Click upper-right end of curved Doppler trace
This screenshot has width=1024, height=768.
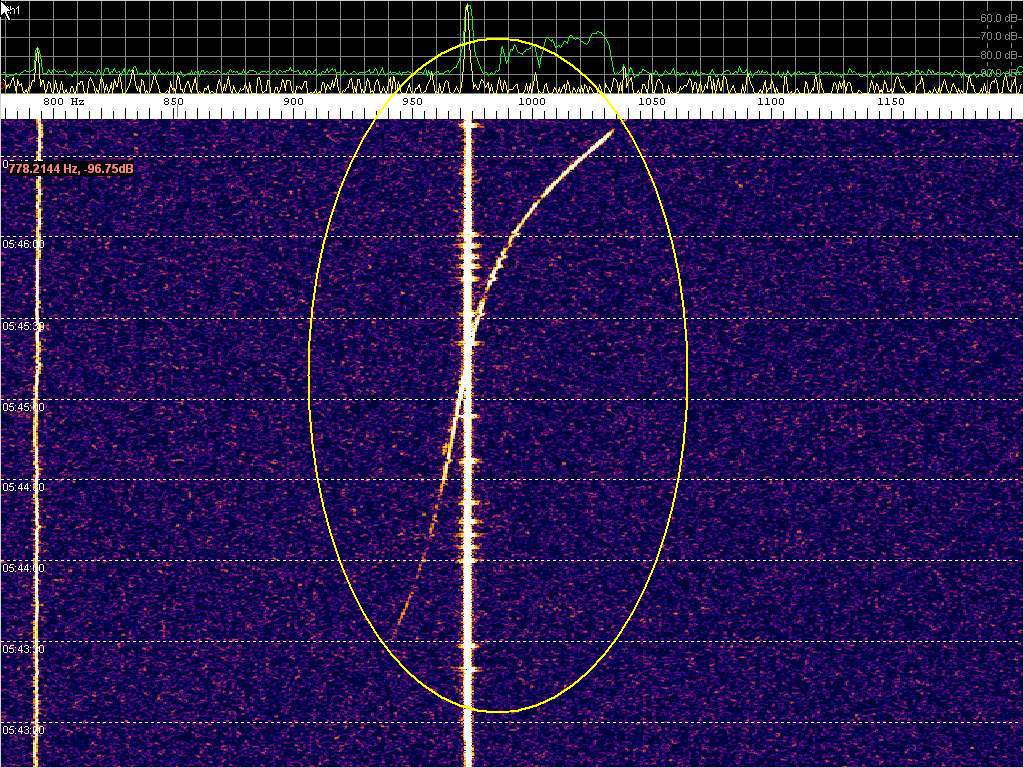pos(612,131)
